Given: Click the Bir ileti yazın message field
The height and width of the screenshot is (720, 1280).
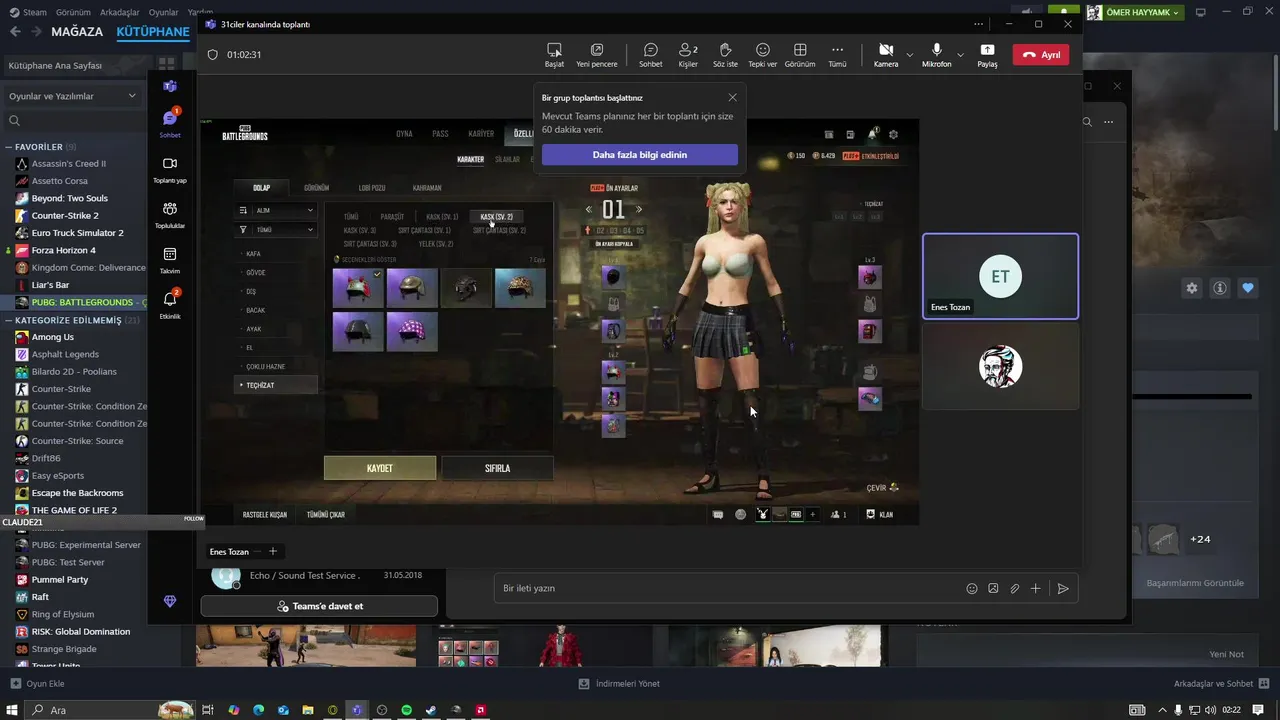Looking at the screenshot, I should (730, 588).
